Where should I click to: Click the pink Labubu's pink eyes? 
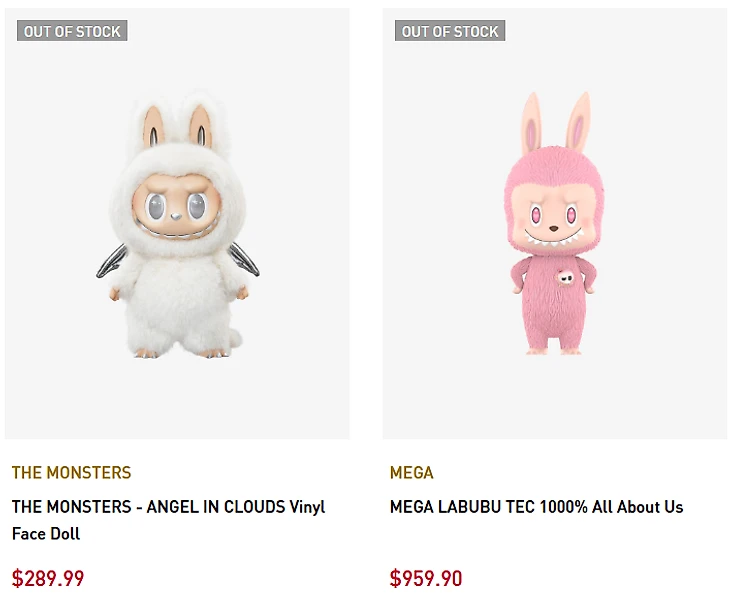coord(551,214)
